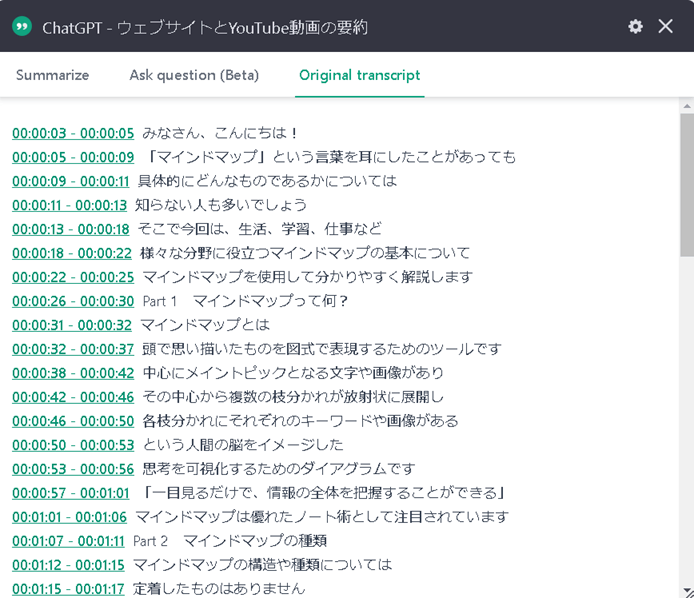Click line 様々な分野に役立つマインドマップの基本について

coord(305,252)
